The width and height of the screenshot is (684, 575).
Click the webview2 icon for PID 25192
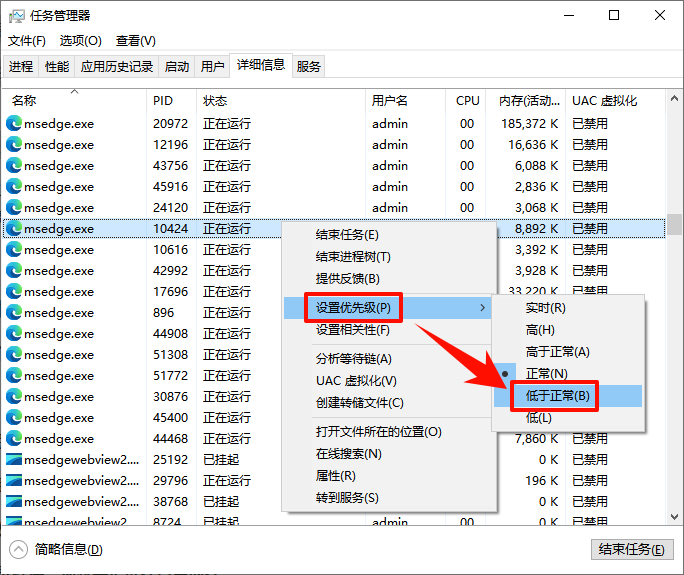[14, 459]
